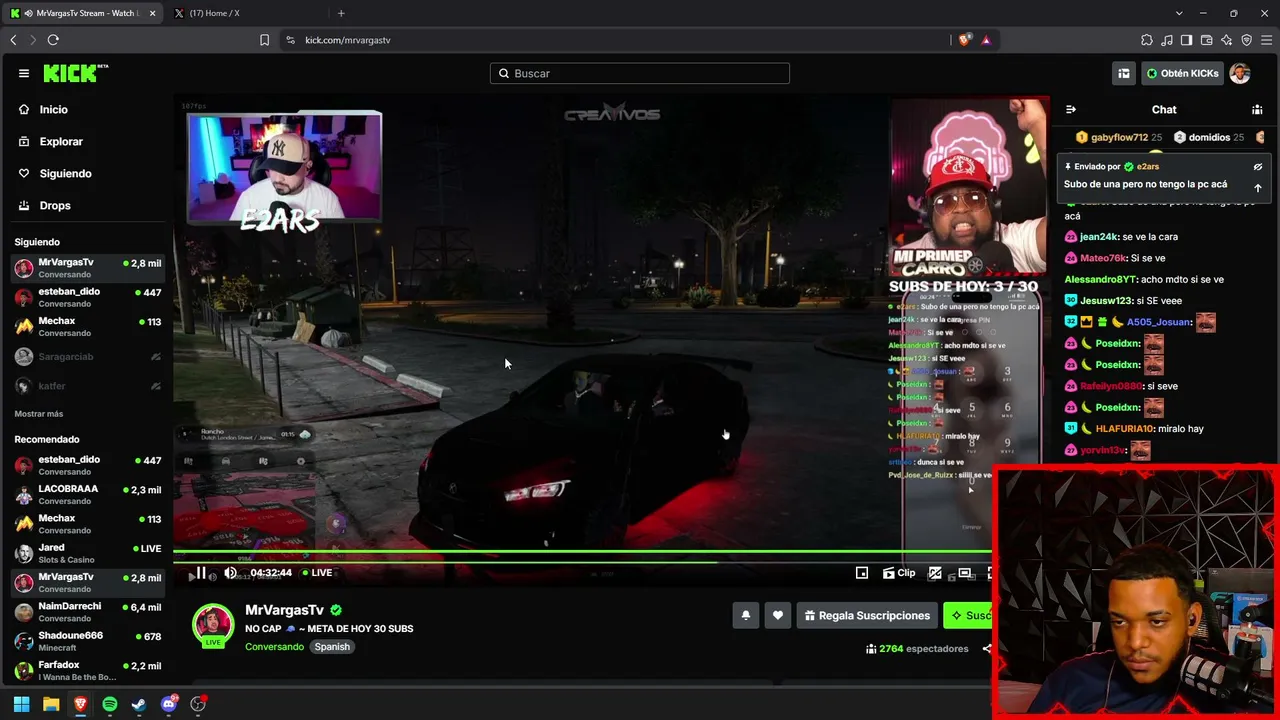Open the browser main menu

tap(1267, 40)
